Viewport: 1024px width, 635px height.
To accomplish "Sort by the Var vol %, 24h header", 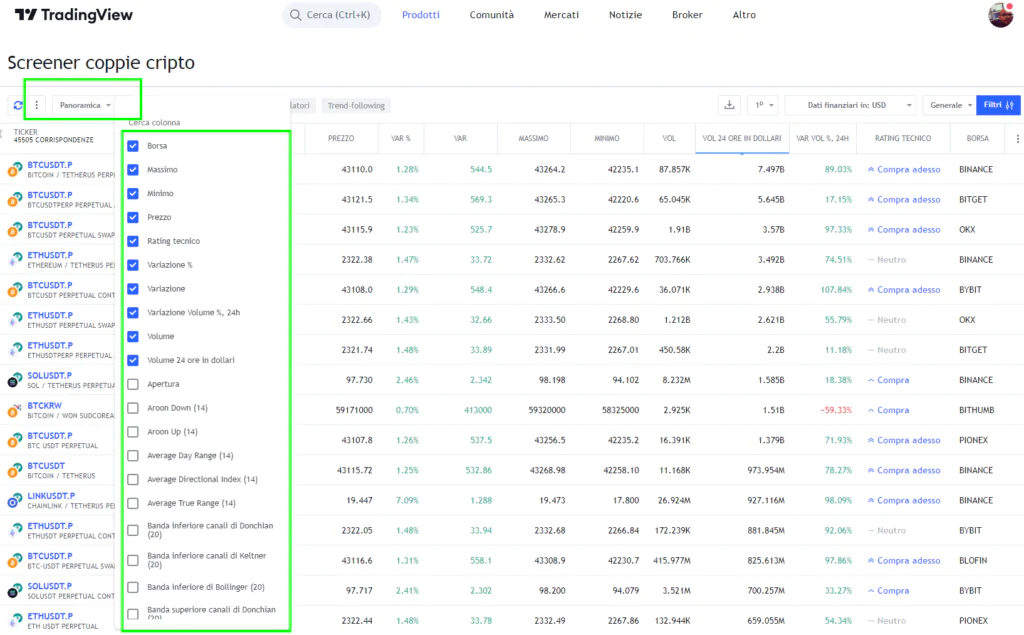I will pyautogui.click(x=822, y=138).
